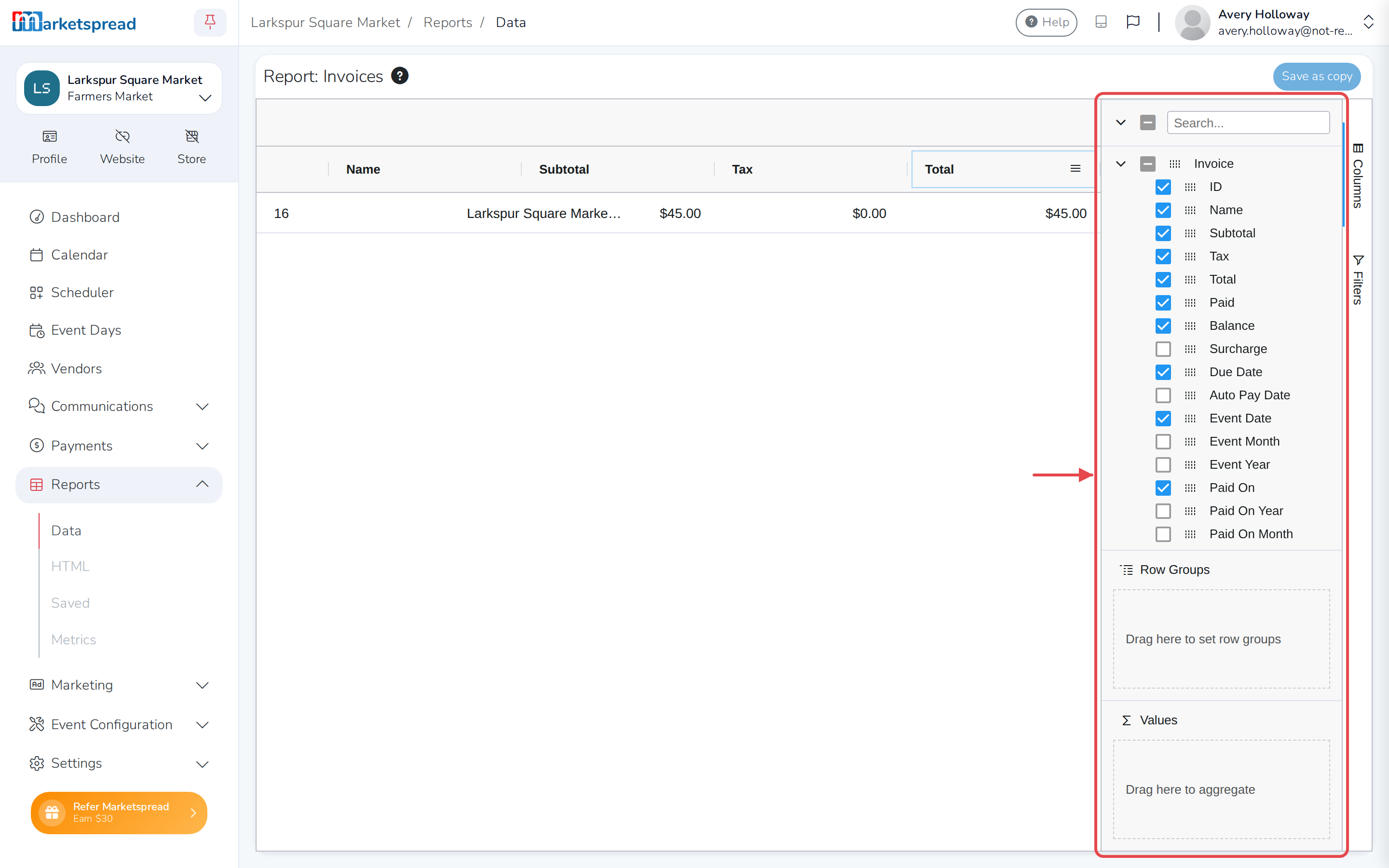
Task: Enable the Surcharge column checkbox
Action: [x=1163, y=349]
